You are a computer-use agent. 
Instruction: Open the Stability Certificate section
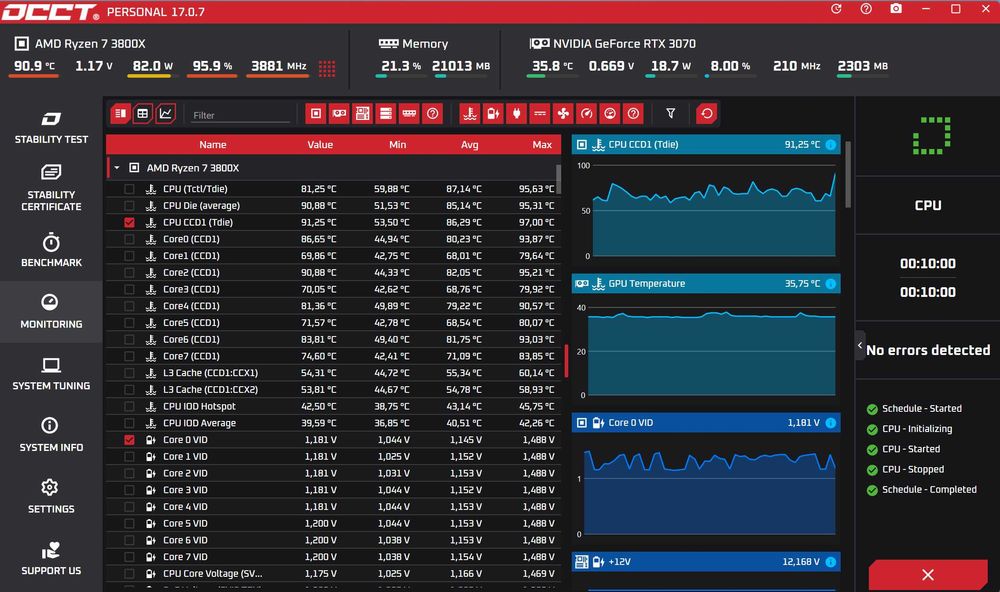[51, 188]
